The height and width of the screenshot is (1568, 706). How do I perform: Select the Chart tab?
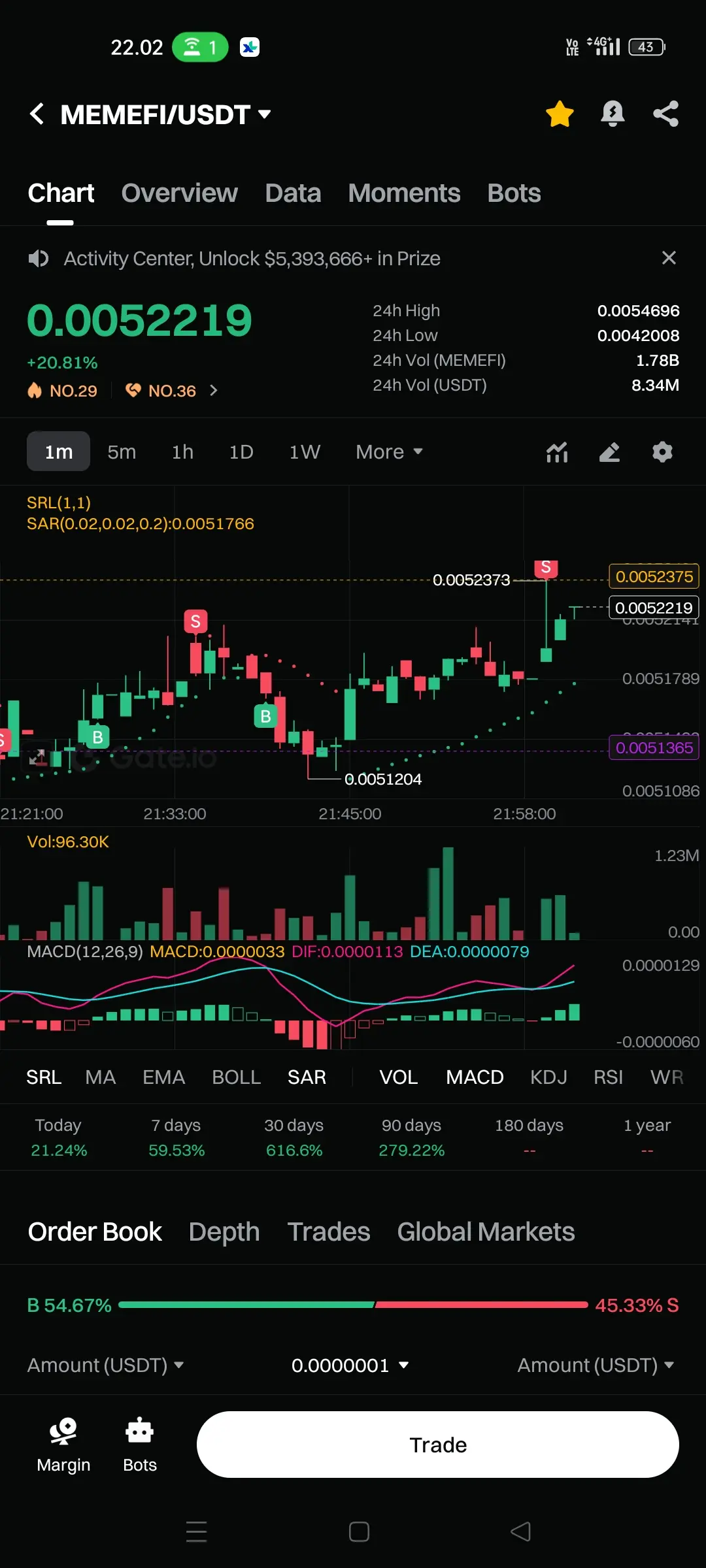click(61, 193)
